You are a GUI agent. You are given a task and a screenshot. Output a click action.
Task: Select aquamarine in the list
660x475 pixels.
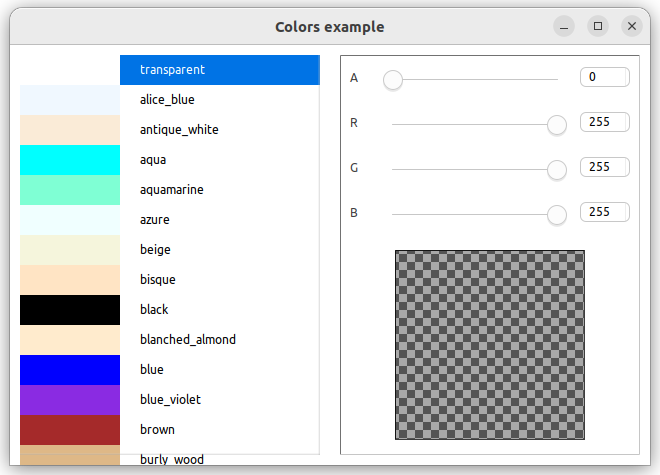click(x=220, y=190)
